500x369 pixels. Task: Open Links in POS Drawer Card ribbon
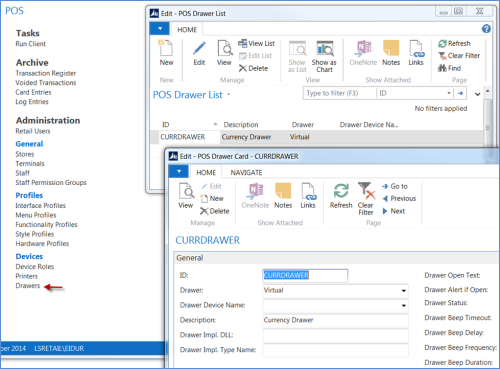coord(308,196)
